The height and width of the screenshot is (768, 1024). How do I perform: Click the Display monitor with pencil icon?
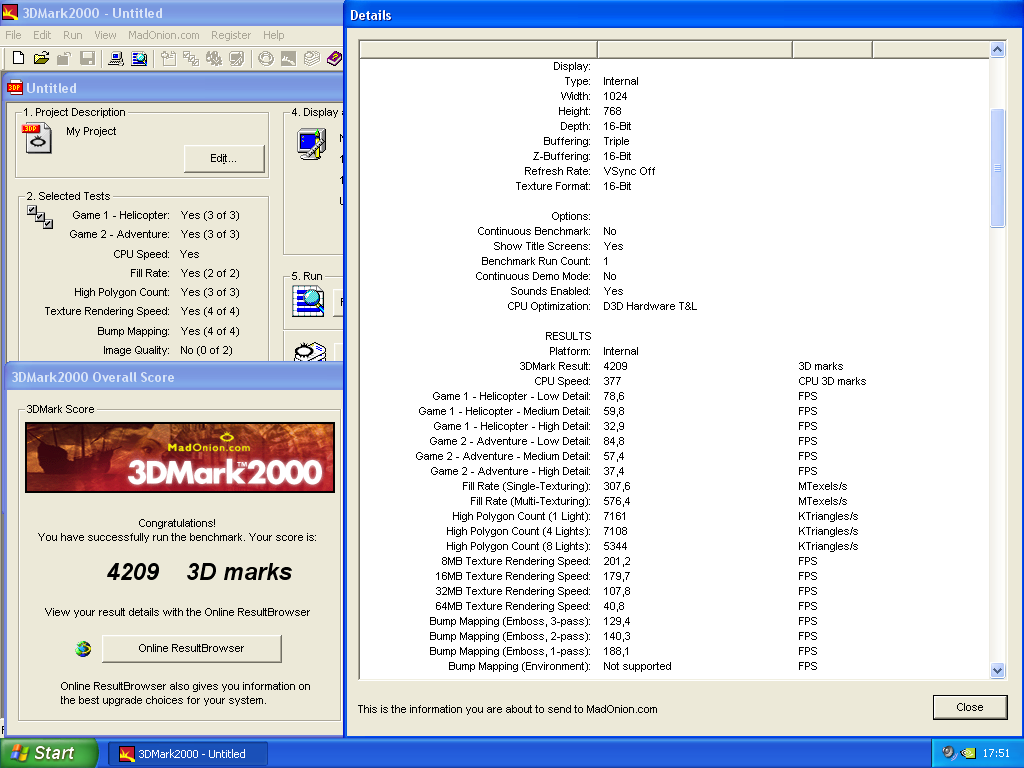click(x=312, y=144)
